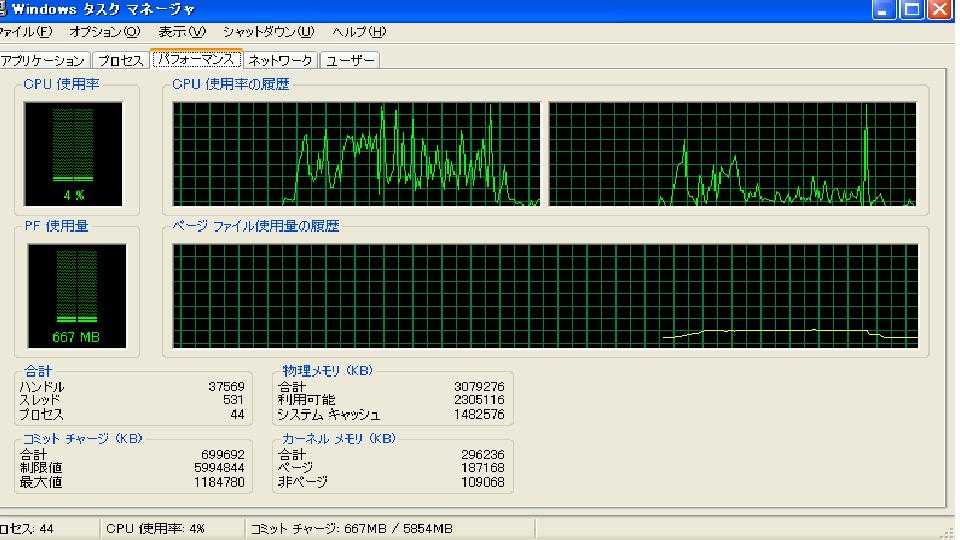Click status bar コミット チャージ: 667MB / 5854MB
The width and height of the screenshot is (960, 540).
(351, 528)
